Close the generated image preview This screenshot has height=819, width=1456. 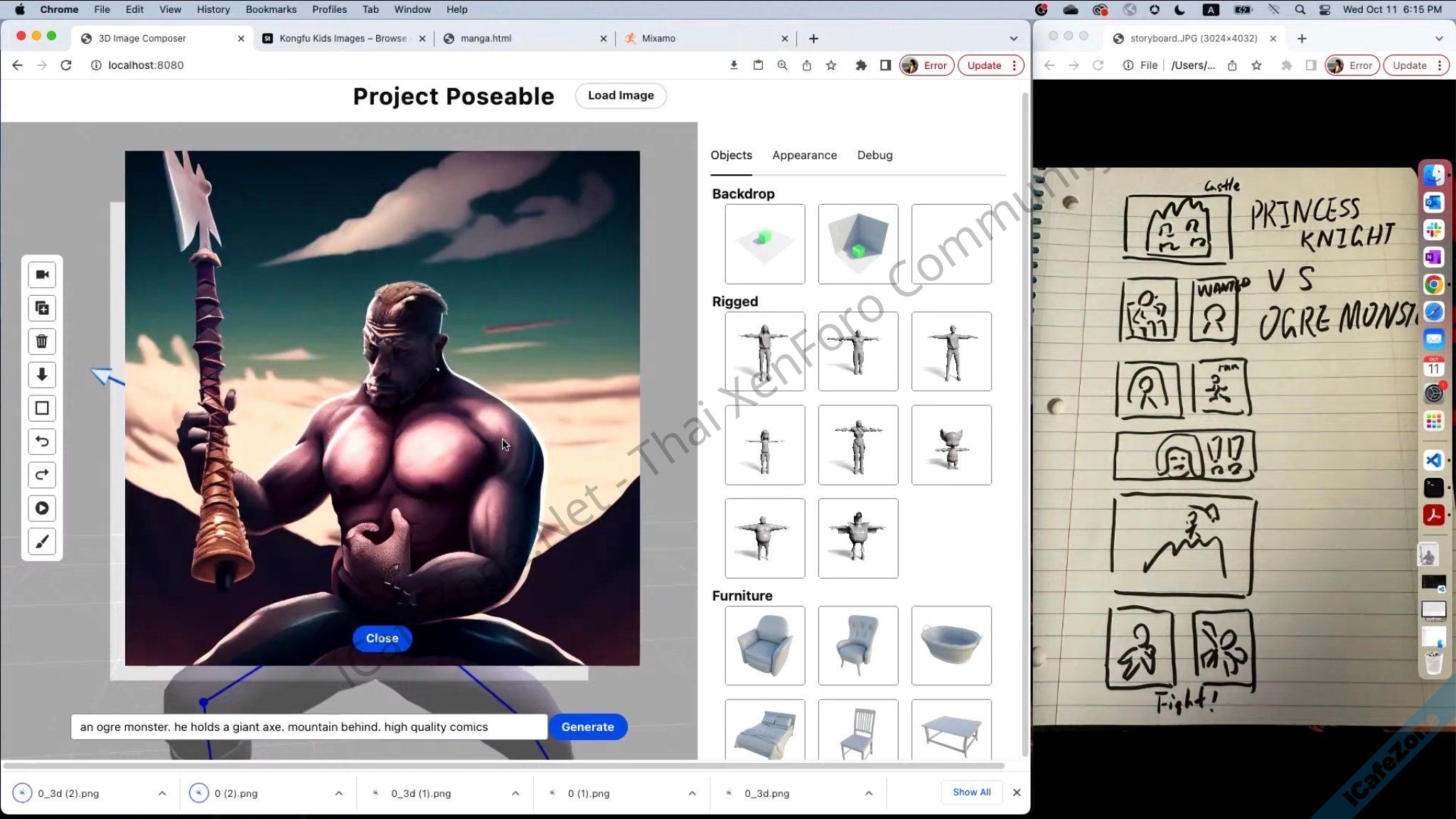(x=382, y=638)
